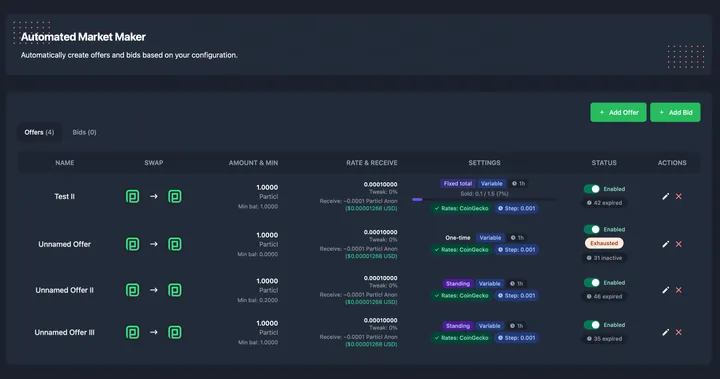The height and width of the screenshot is (379, 720).
Task: Click 'Min bal: 0.0000' text
Action: [258, 254]
